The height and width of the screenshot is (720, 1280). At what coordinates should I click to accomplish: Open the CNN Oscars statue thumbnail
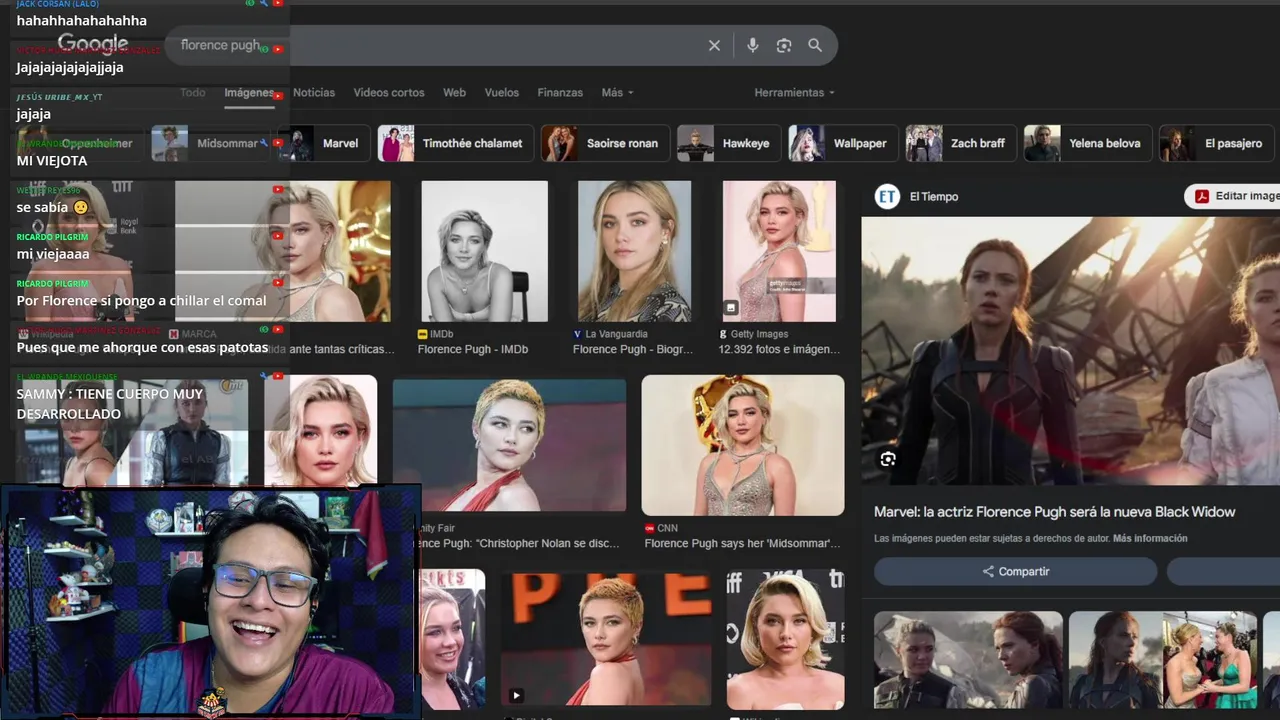tap(743, 445)
